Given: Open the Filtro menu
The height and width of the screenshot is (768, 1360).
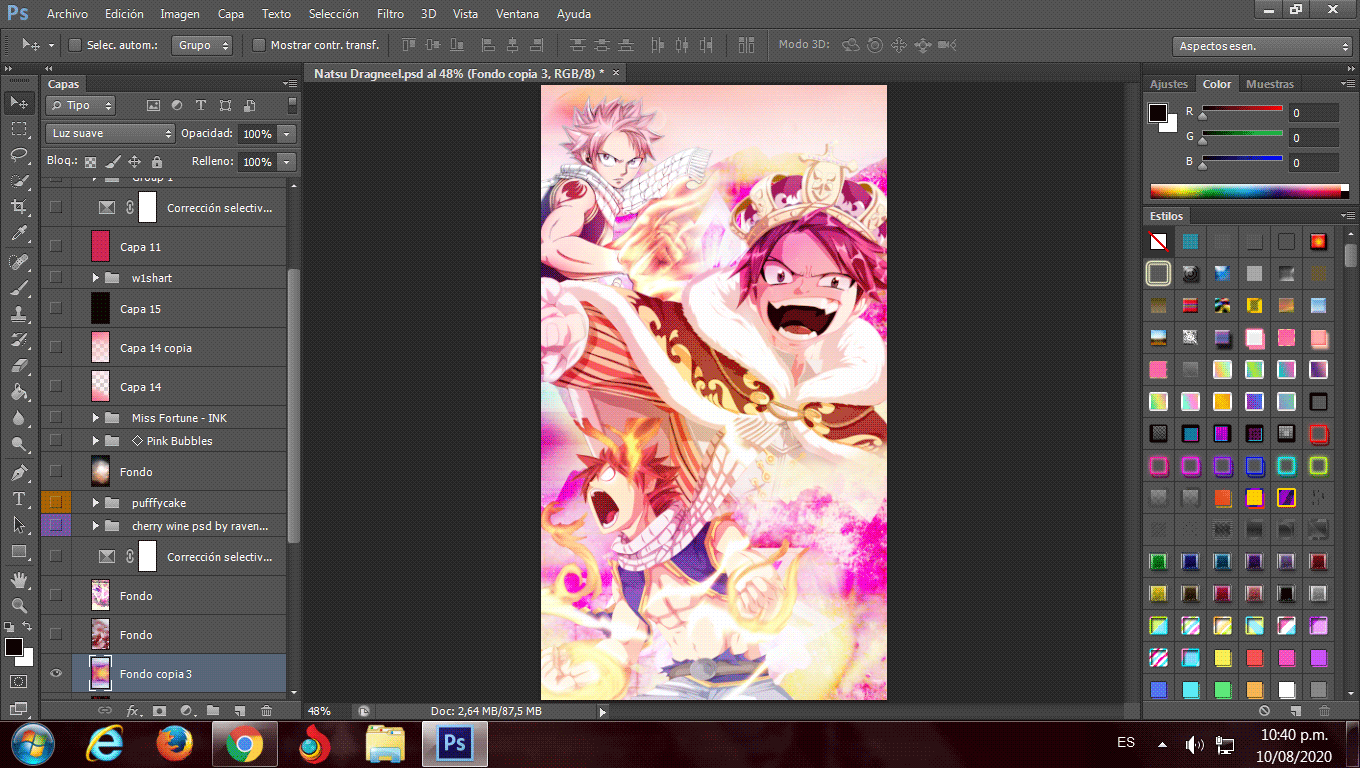Looking at the screenshot, I should coord(390,14).
